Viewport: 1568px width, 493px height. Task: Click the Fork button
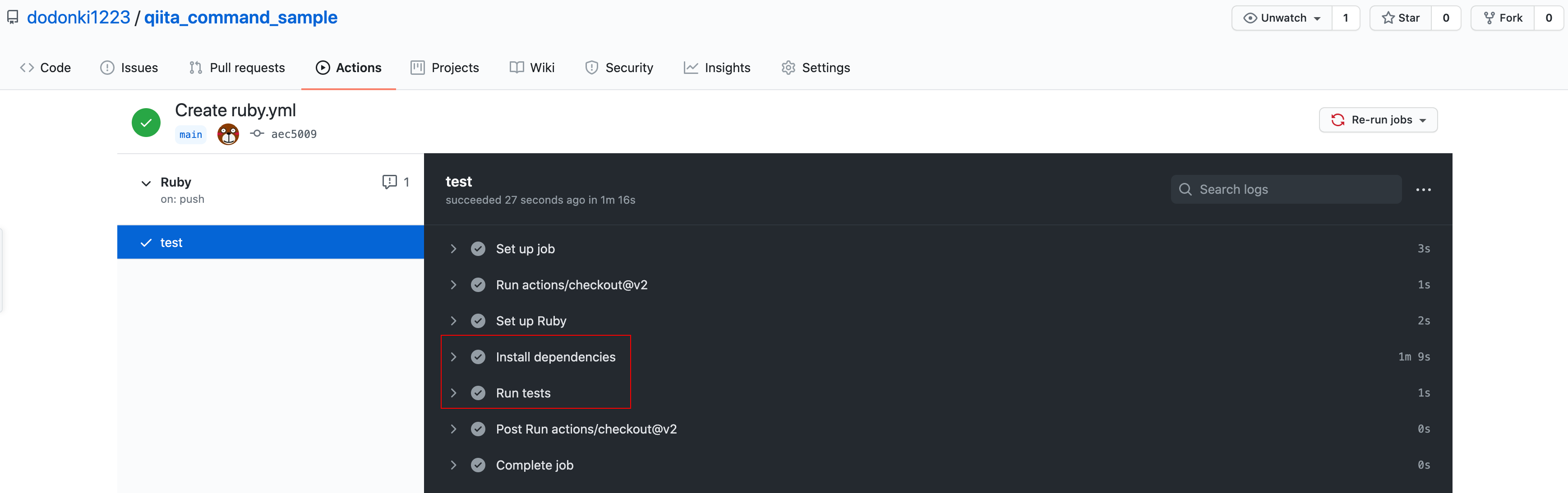click(x=1502, y=18)
